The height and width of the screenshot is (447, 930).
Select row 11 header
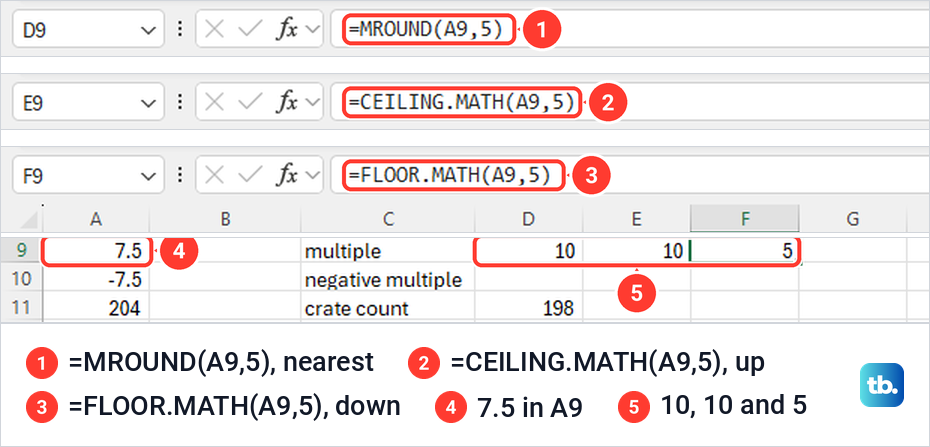click(22, 307)
